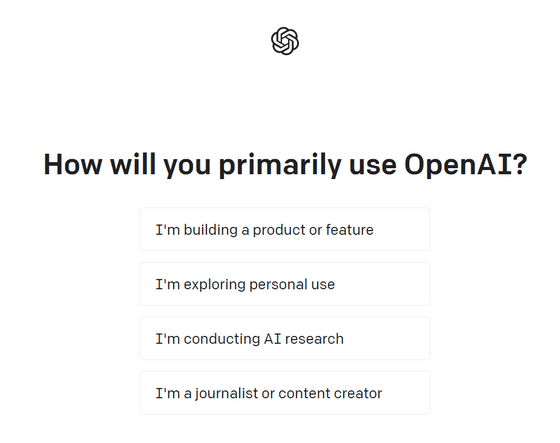Viewport: 560px width, 443px height.
Task: Click the word "OpenAI?" in the heading
Action: [465, 164]
